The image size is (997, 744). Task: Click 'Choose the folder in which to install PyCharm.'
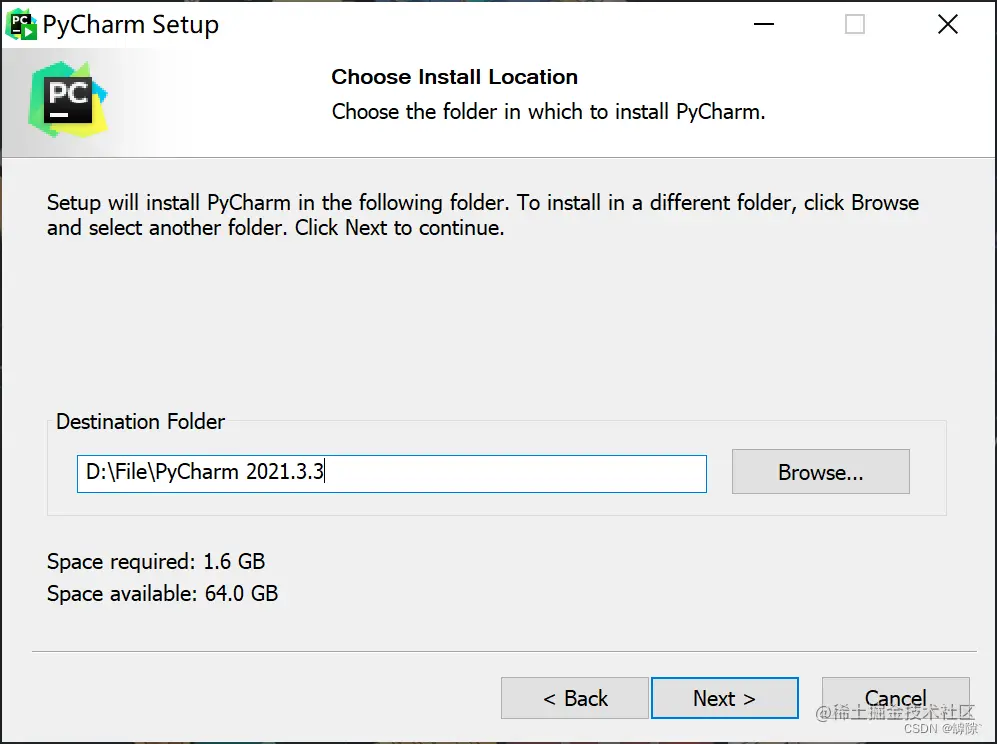pyautogui.click(x=548, y=112)
